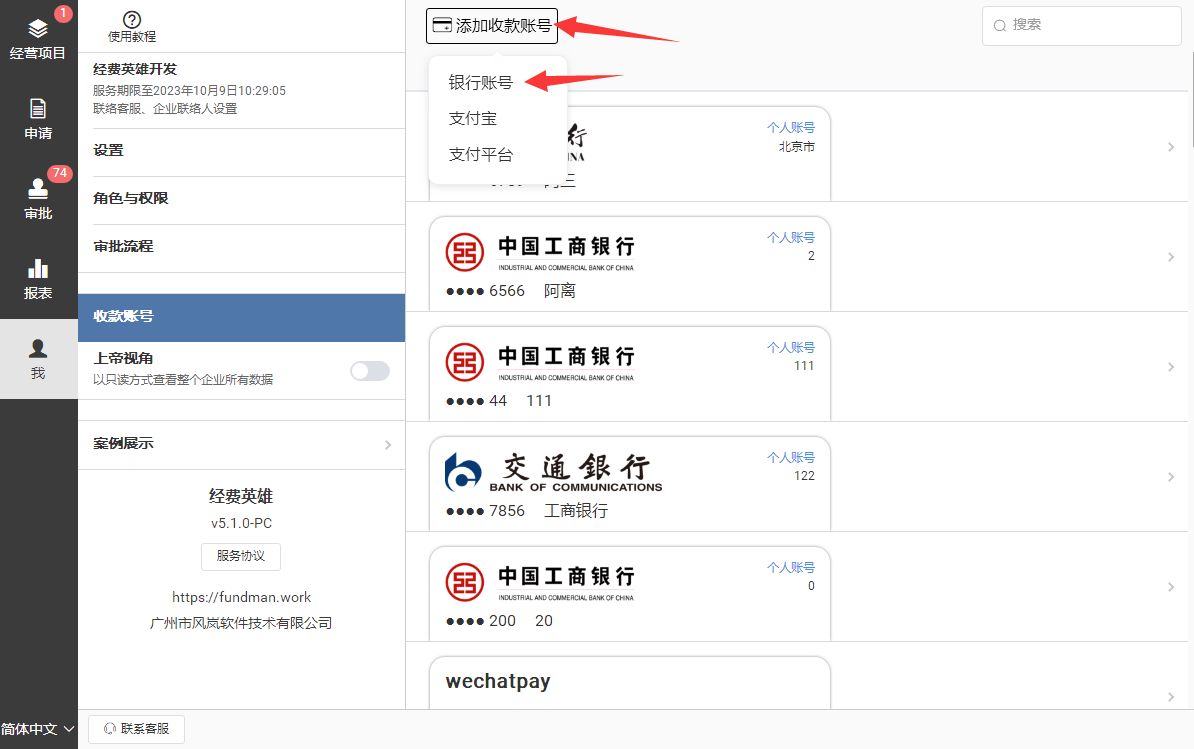Select 支付平台 from the dropdown menu
1194x749 pixels.
point(480,154)
